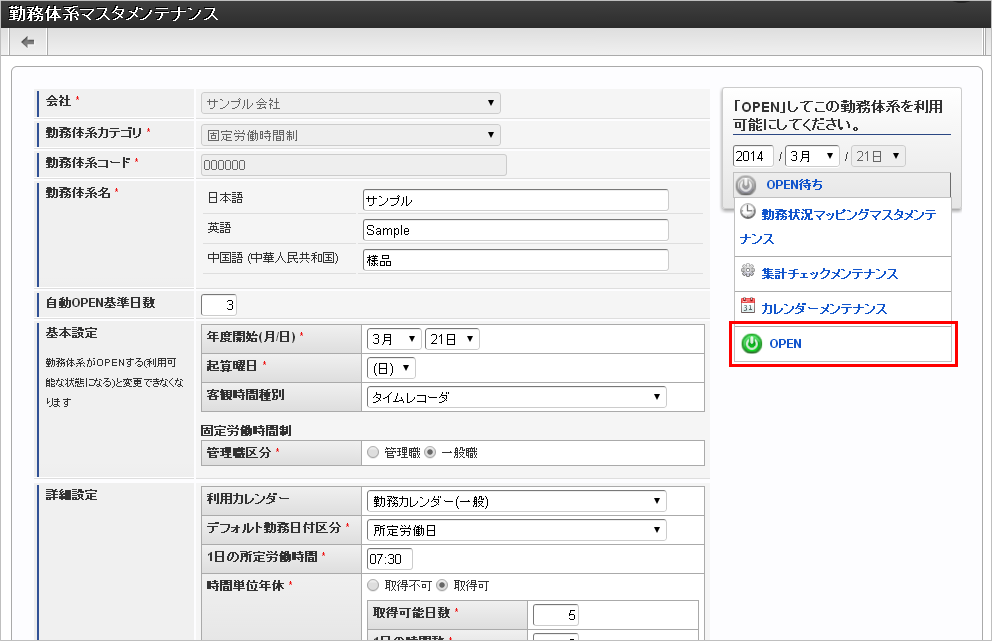This screenshot has height=641, width=992.
Task: Open the 起算曜日 dropdown showing (日)
Action: (391, 368)
